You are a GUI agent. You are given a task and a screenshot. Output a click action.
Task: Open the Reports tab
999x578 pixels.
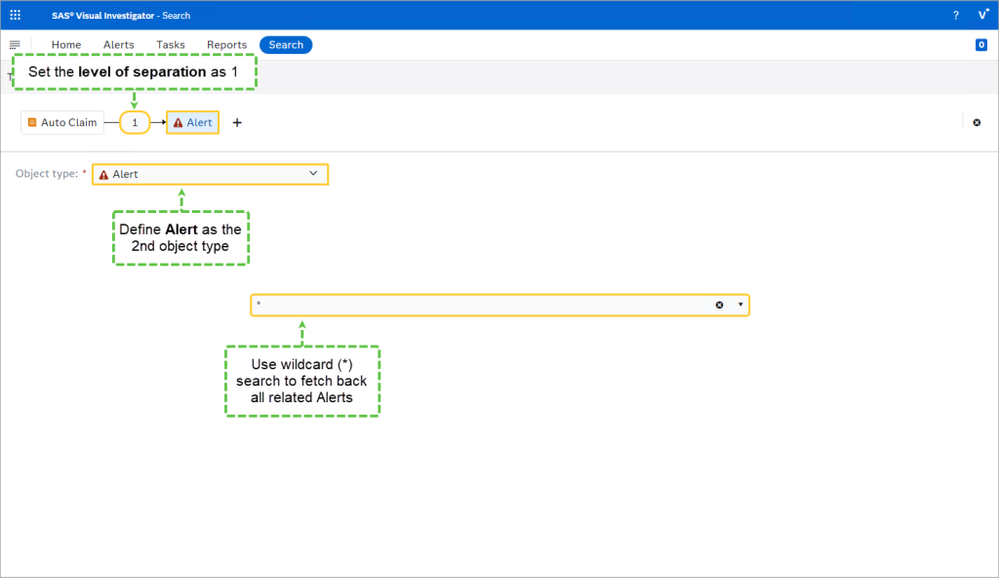point(226,45)
